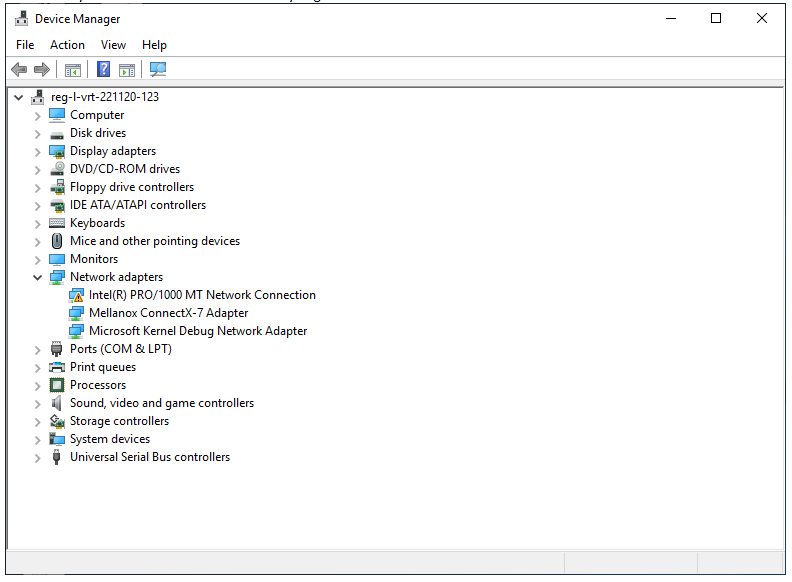
Task: Click Scan for hardware changes toolbar icon
Action: coord(158,69)
